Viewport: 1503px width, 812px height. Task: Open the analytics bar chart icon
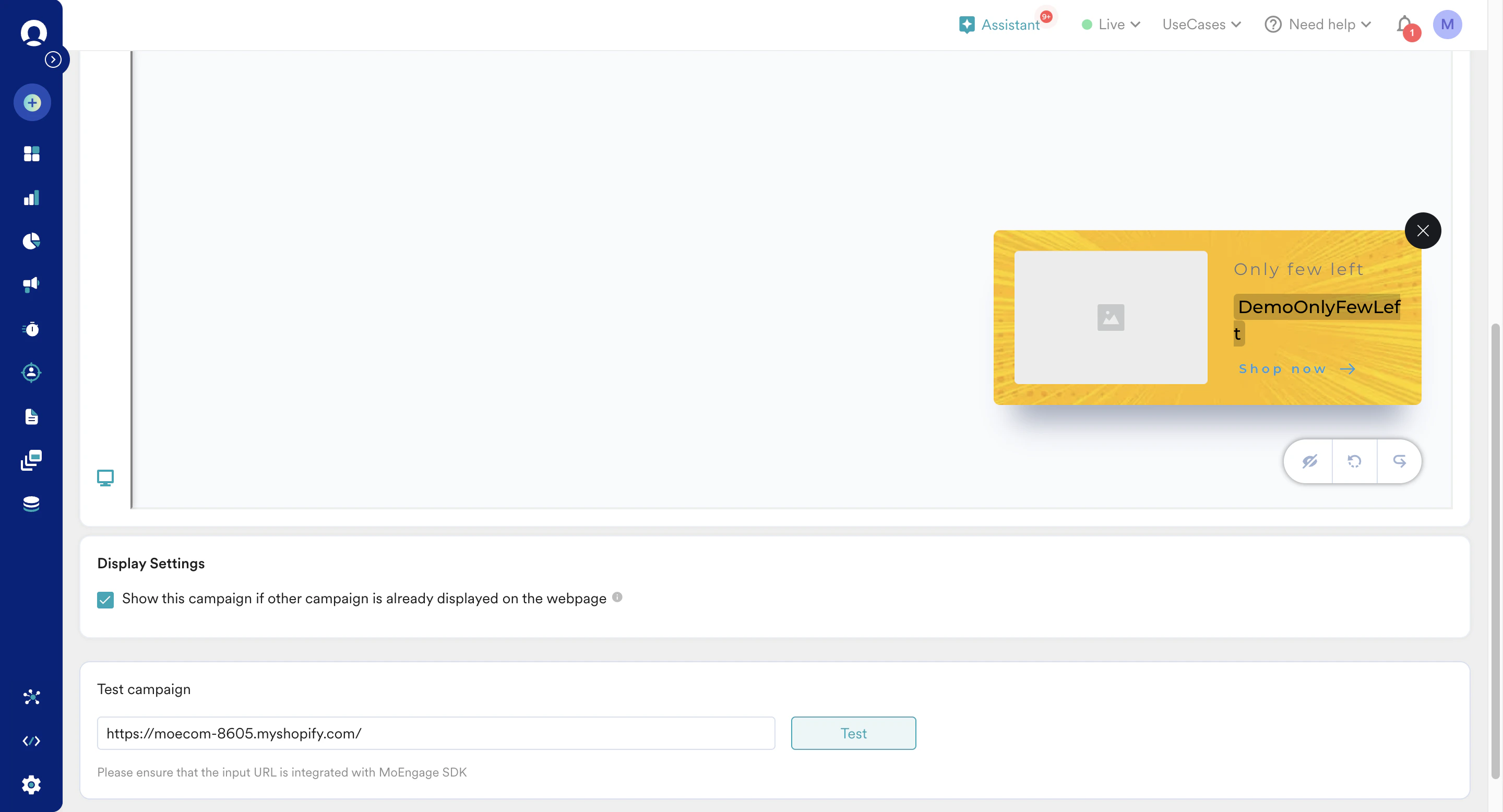31,198
